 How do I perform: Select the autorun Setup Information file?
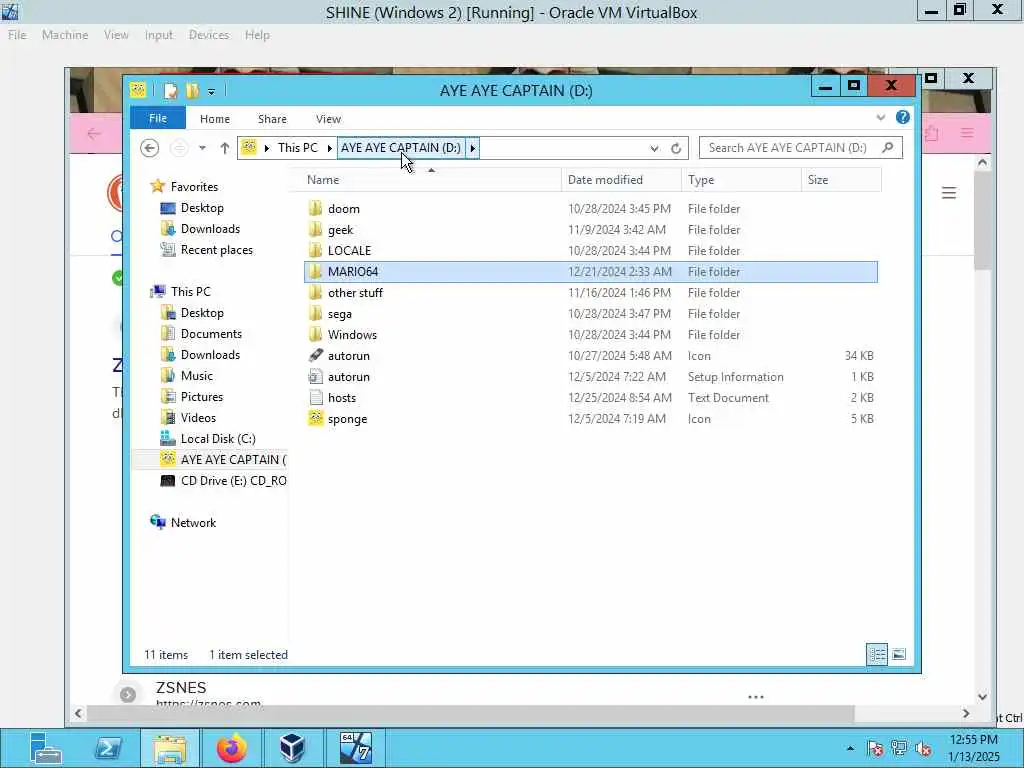349,377
